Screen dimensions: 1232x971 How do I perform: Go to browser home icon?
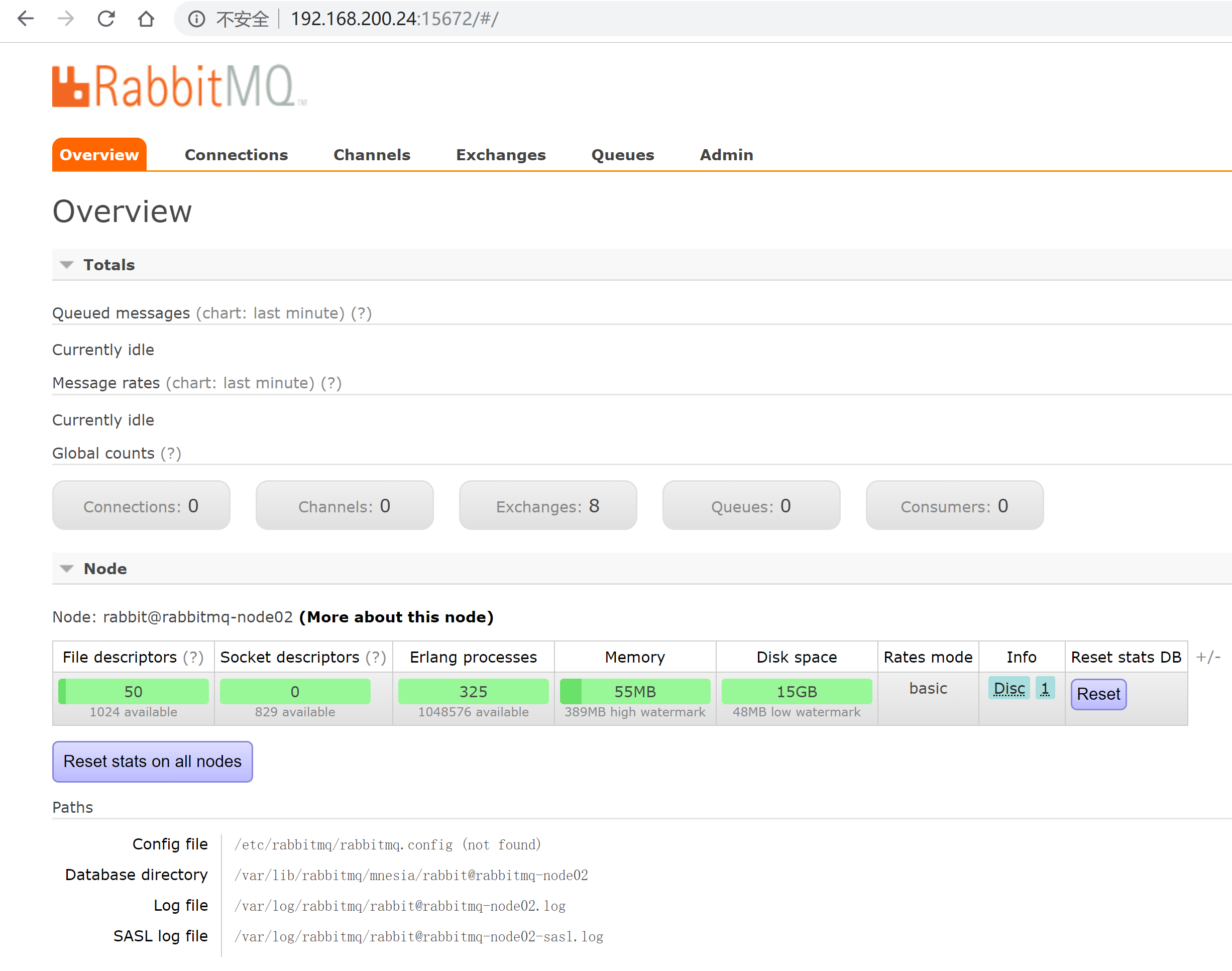click(x=146, y=19)
